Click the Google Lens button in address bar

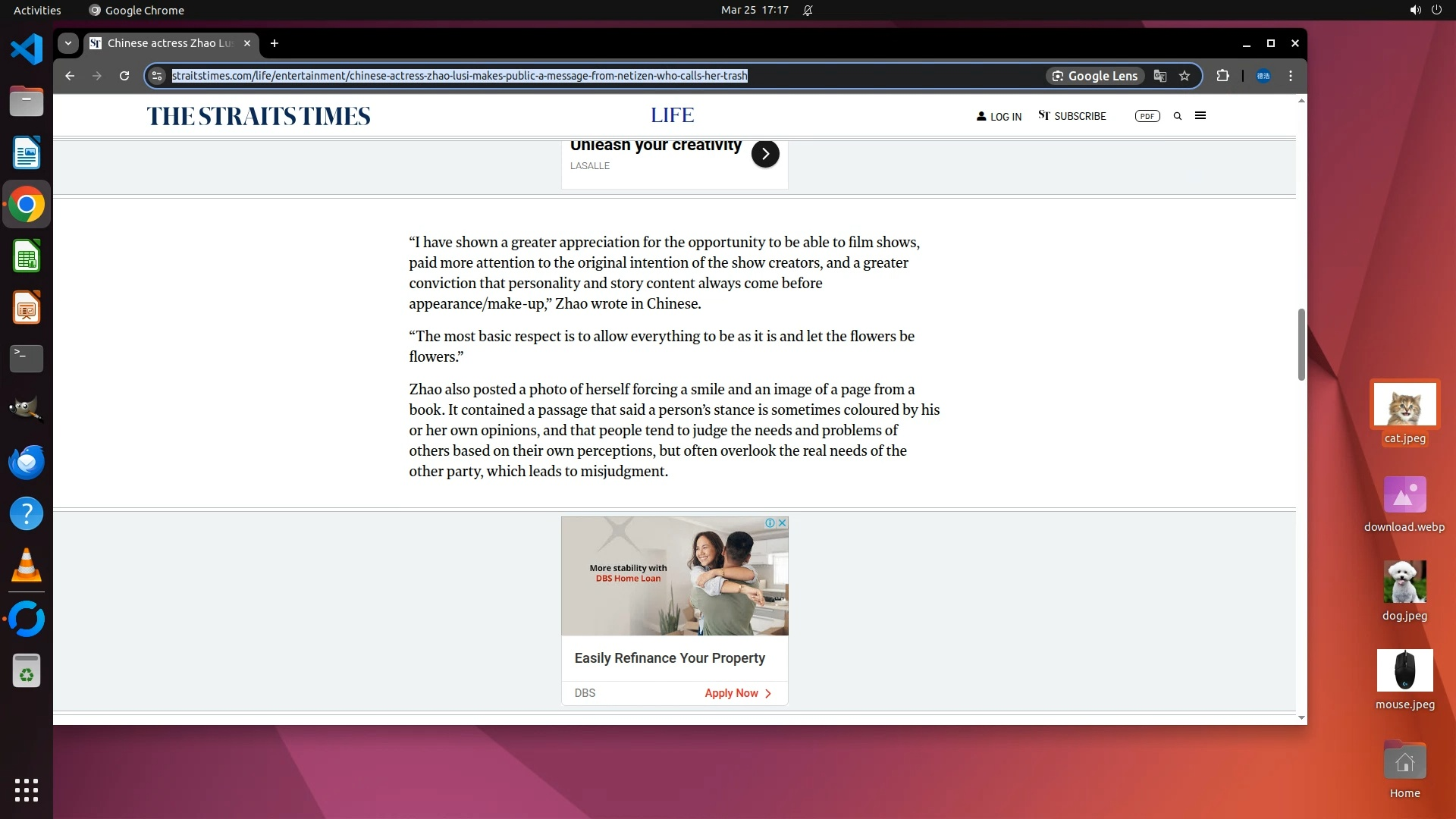coord(1095,76)
